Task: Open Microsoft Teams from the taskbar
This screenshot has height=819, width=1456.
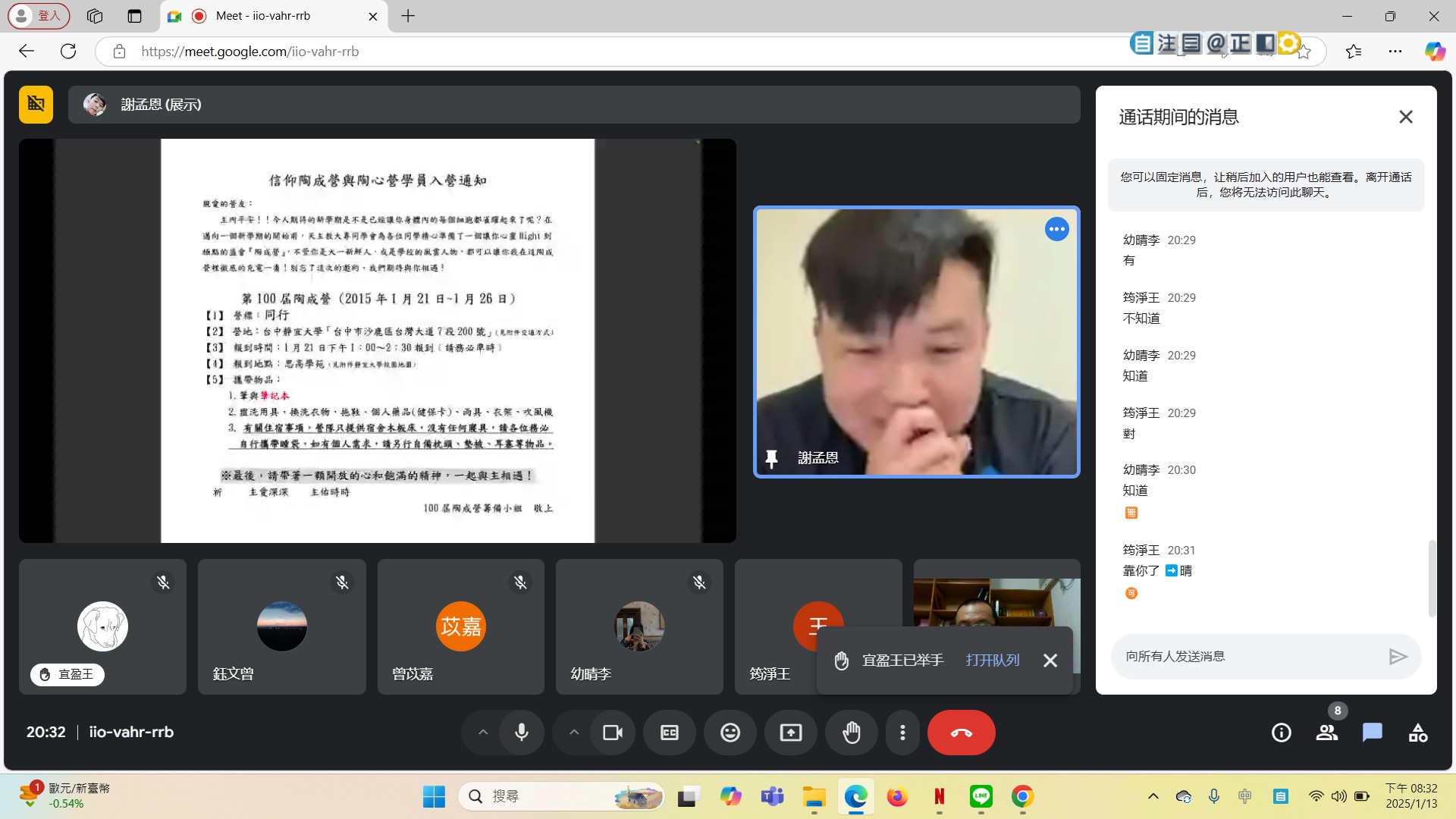Action: tap(772, 796)
